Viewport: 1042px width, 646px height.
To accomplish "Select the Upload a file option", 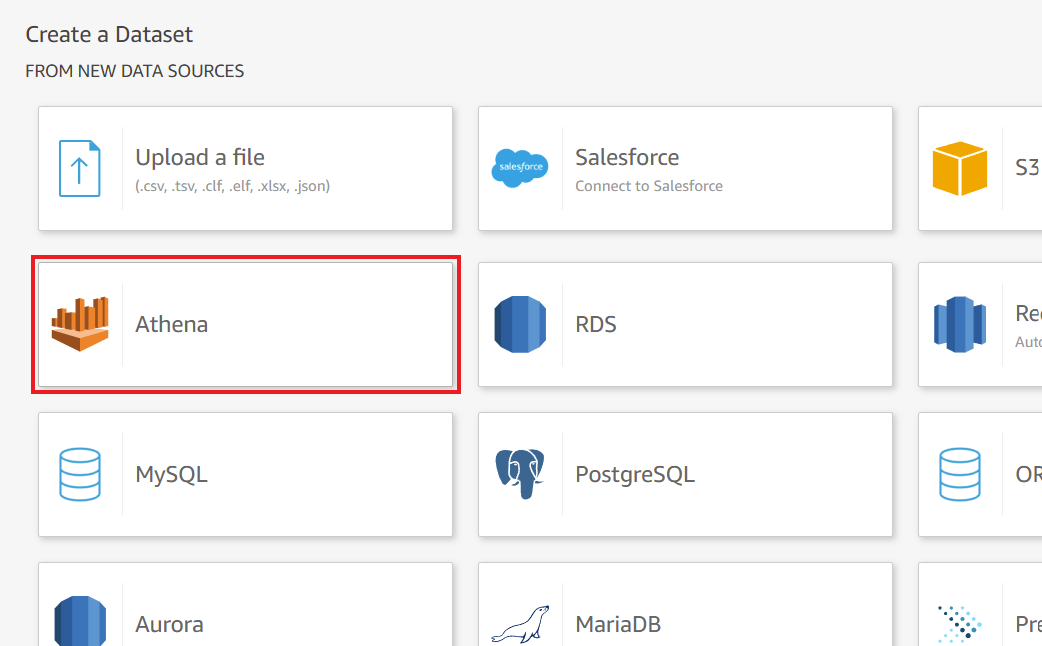I will (x=245, y=168).
